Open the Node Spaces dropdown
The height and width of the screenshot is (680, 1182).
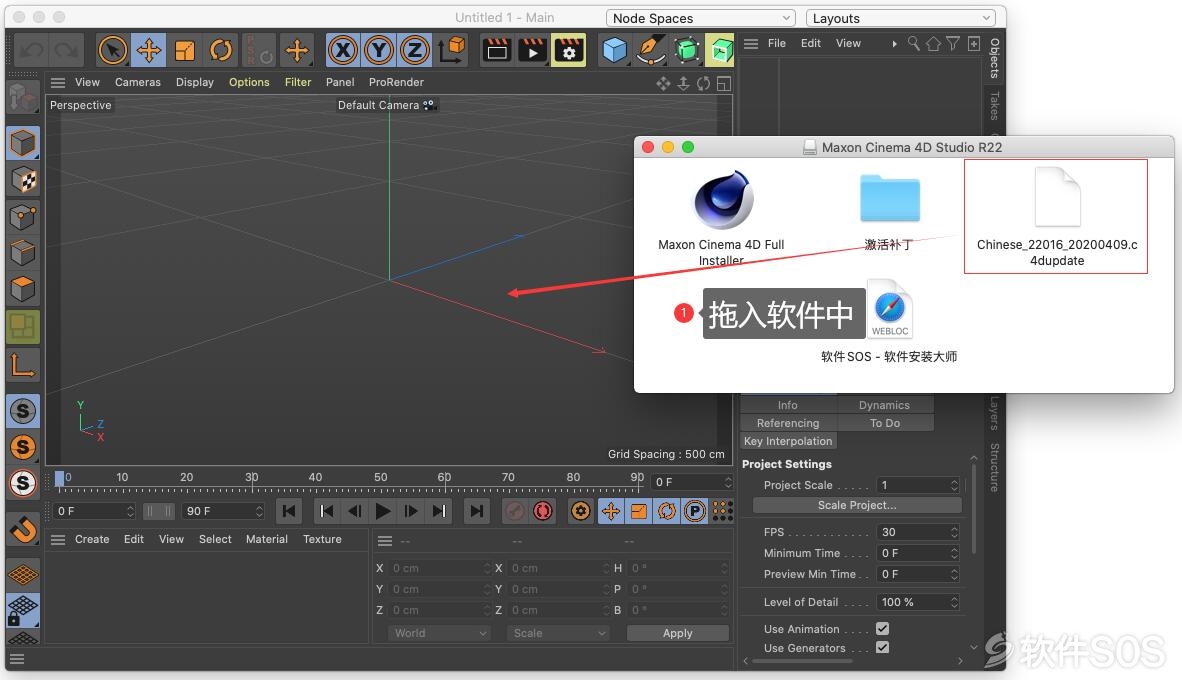pos(701,18)
